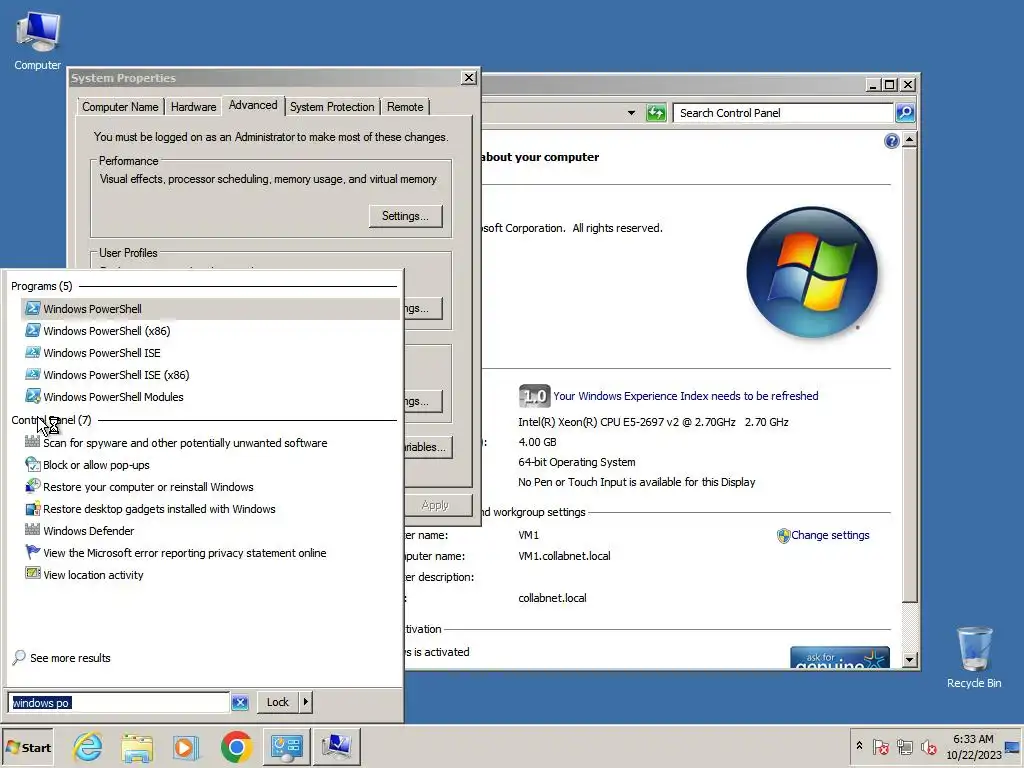Click the Apply button in System Properties
The image size is (1024, 768).
click(x=436, y=505)
